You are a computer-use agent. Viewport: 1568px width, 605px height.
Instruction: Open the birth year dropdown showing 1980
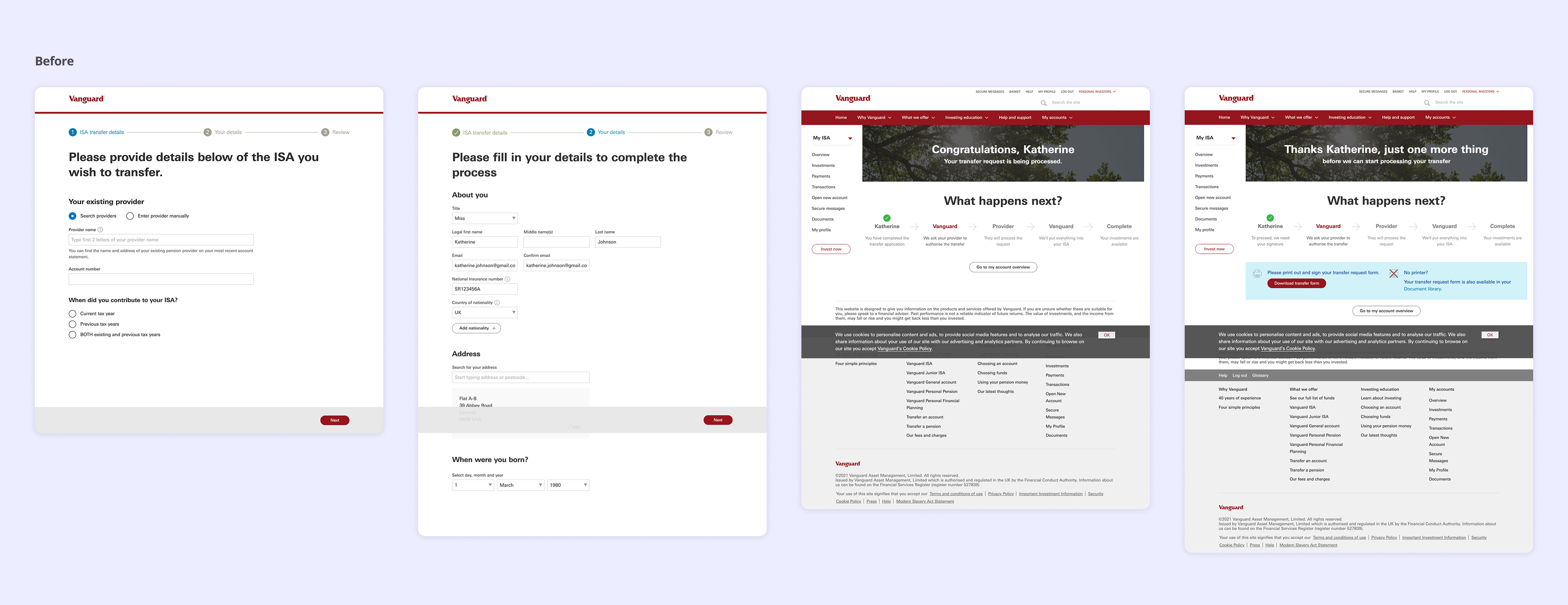click(568, 485)
